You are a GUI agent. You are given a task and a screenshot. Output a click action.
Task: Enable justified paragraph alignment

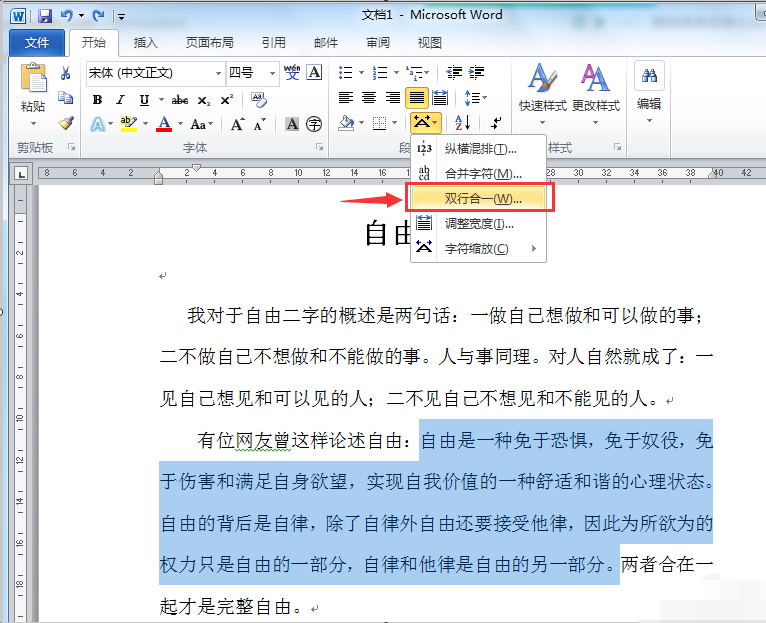(416, 98)
